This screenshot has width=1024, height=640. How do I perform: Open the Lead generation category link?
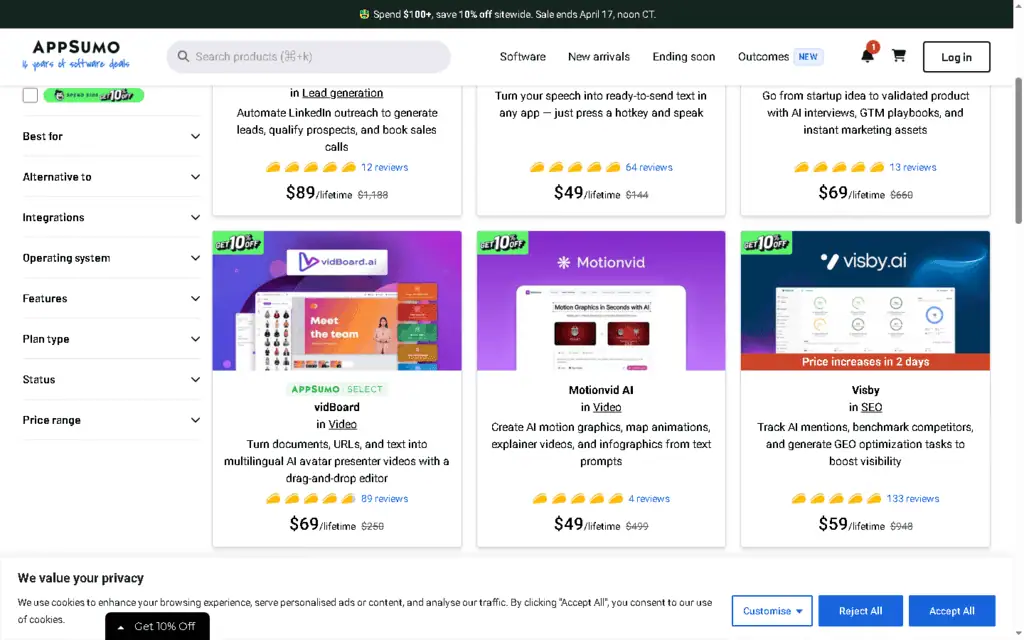[342, 93]
